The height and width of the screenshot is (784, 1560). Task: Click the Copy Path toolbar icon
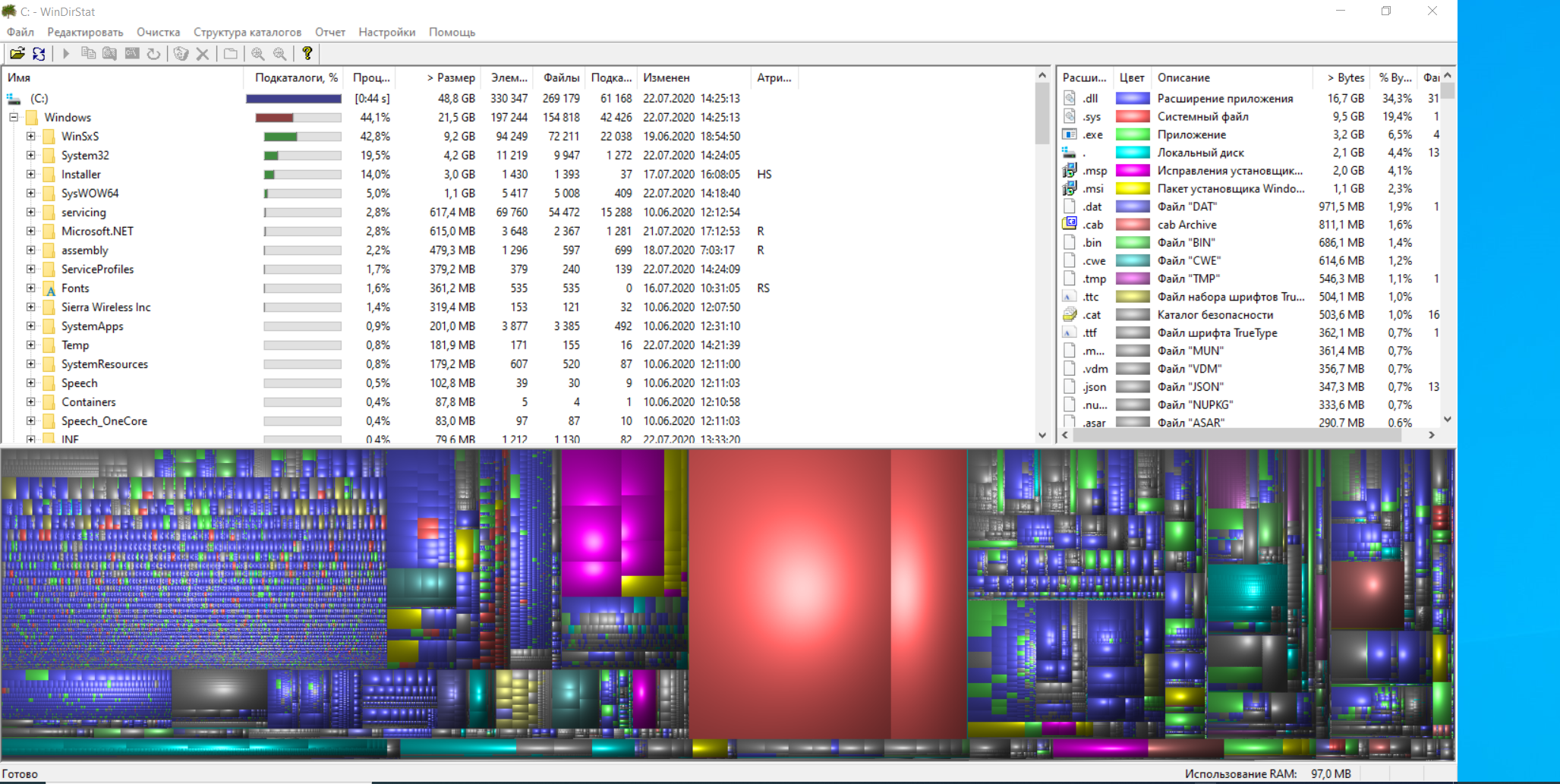point(88,53)
